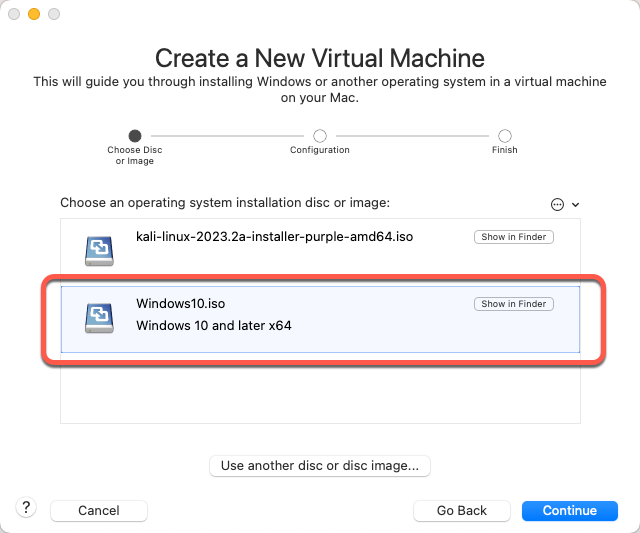Click the yellow minimize window button
This screenshot has height=533, width=640.
[x=34, y=14]
